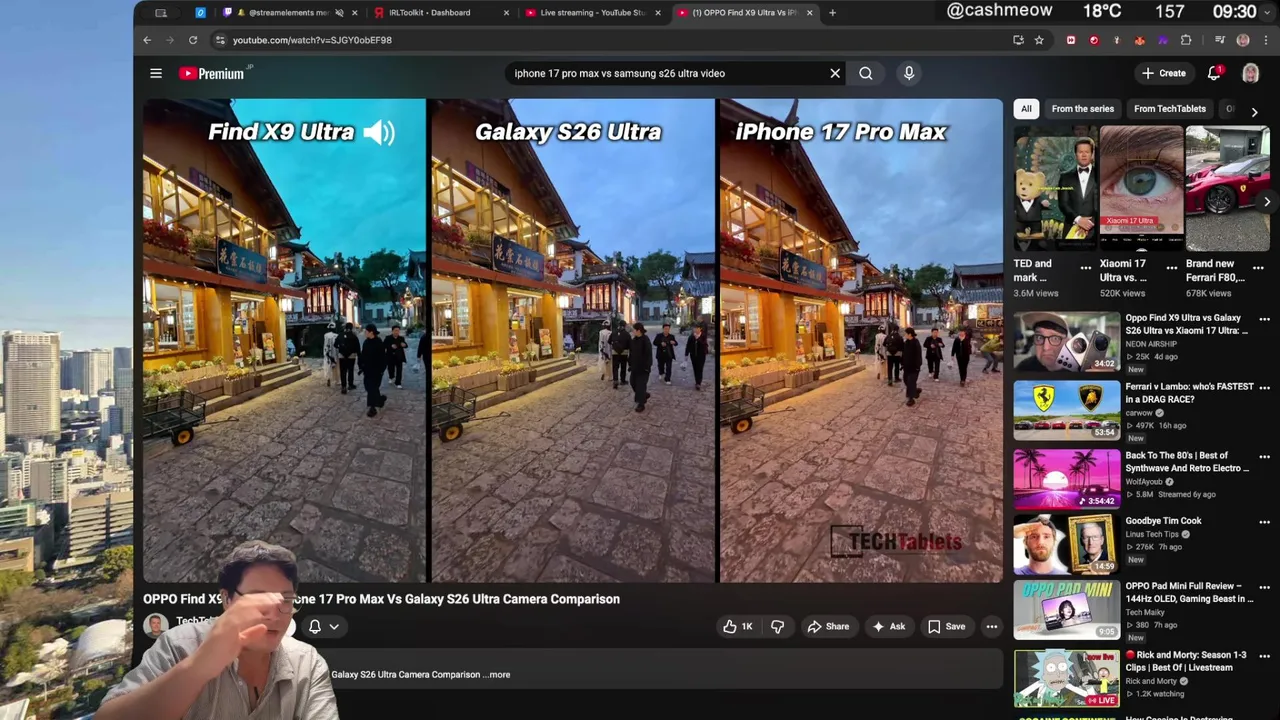Click the magnifier search button

[x=866, y=73]
